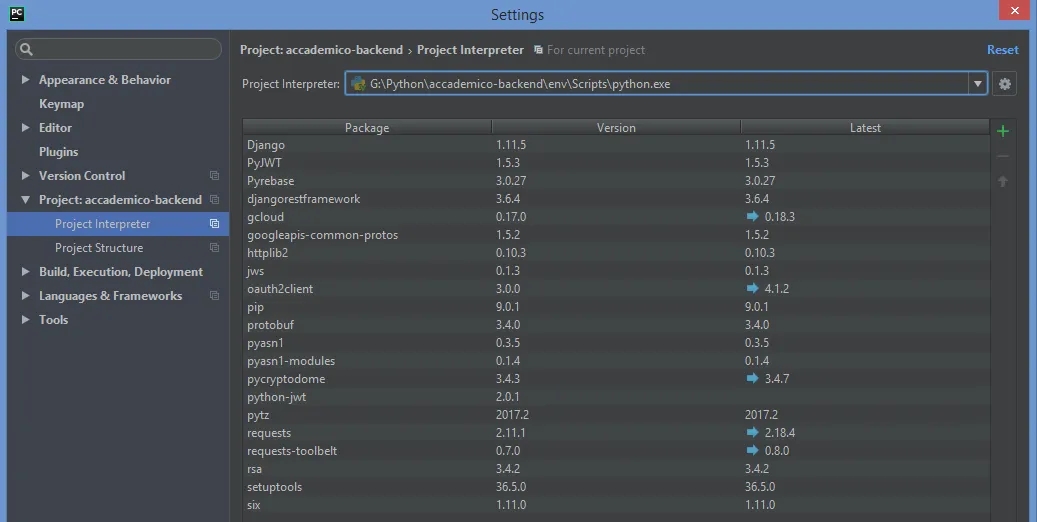The width and height of the screenshot is (1037, 522).
Task: Open Tools settings category
Action: click(x=54, y=320)
